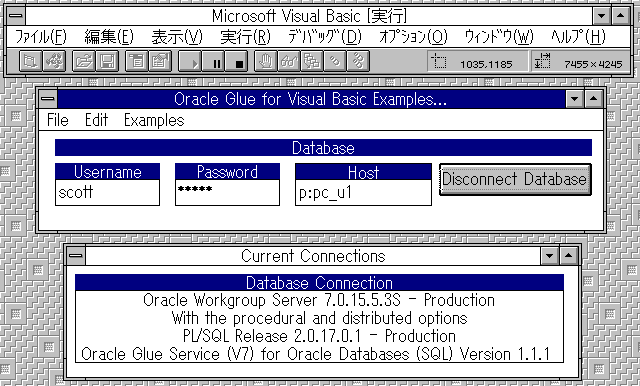Click the Microsoft Visual Basic title bar
Image resolution: width=640 pixels, height=386 pixels.
[309, 16]
